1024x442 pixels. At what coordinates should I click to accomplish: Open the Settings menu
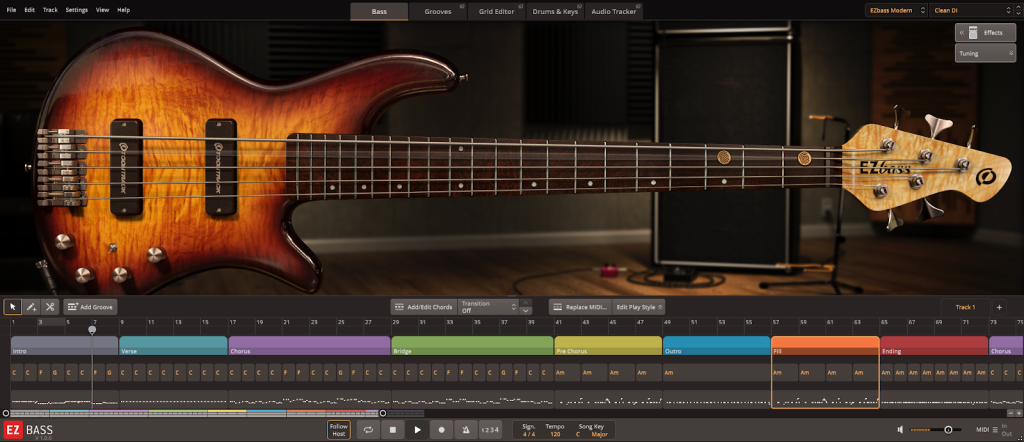76,9
